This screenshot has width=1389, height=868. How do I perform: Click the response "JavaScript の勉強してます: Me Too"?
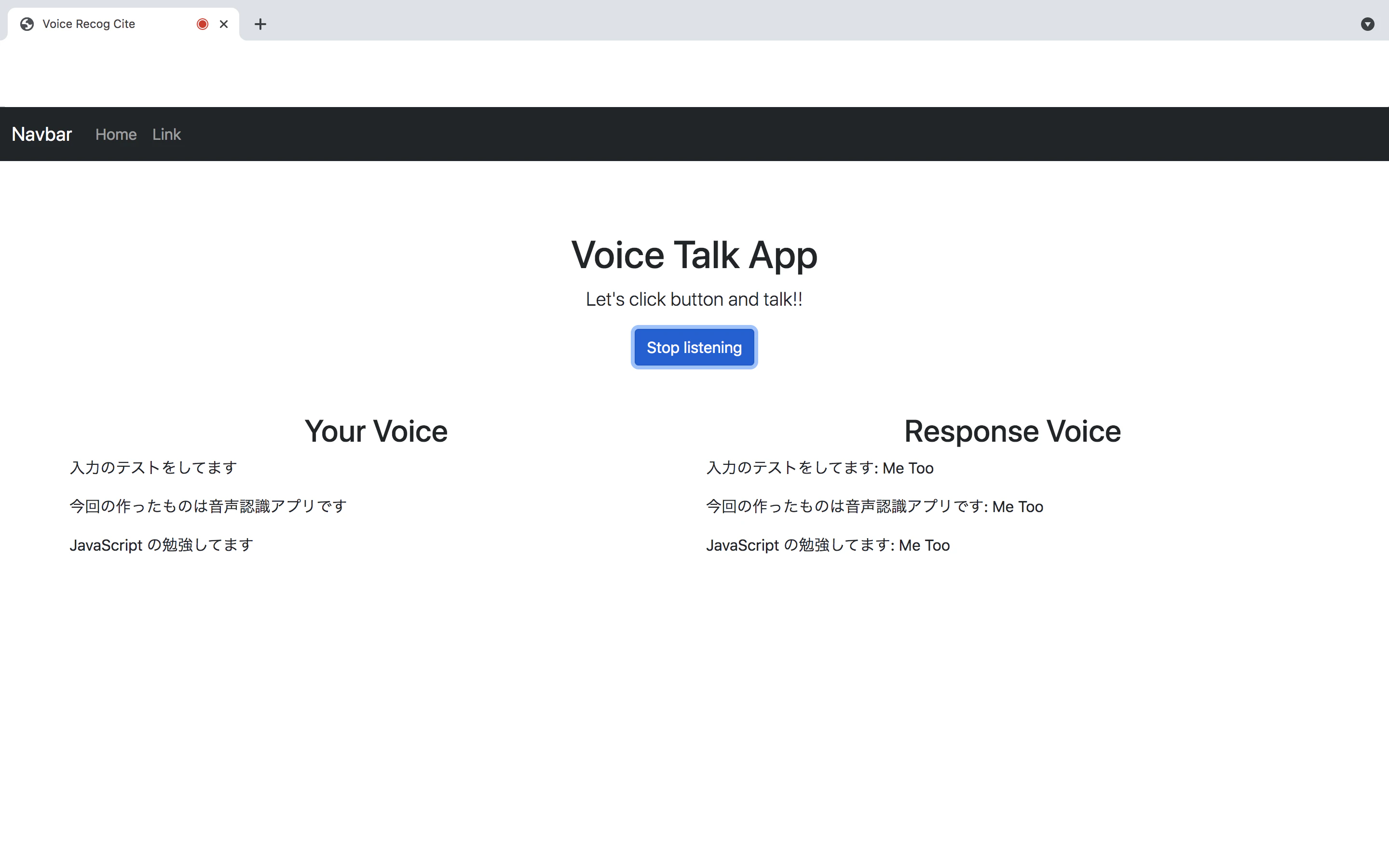pos(828,545)
